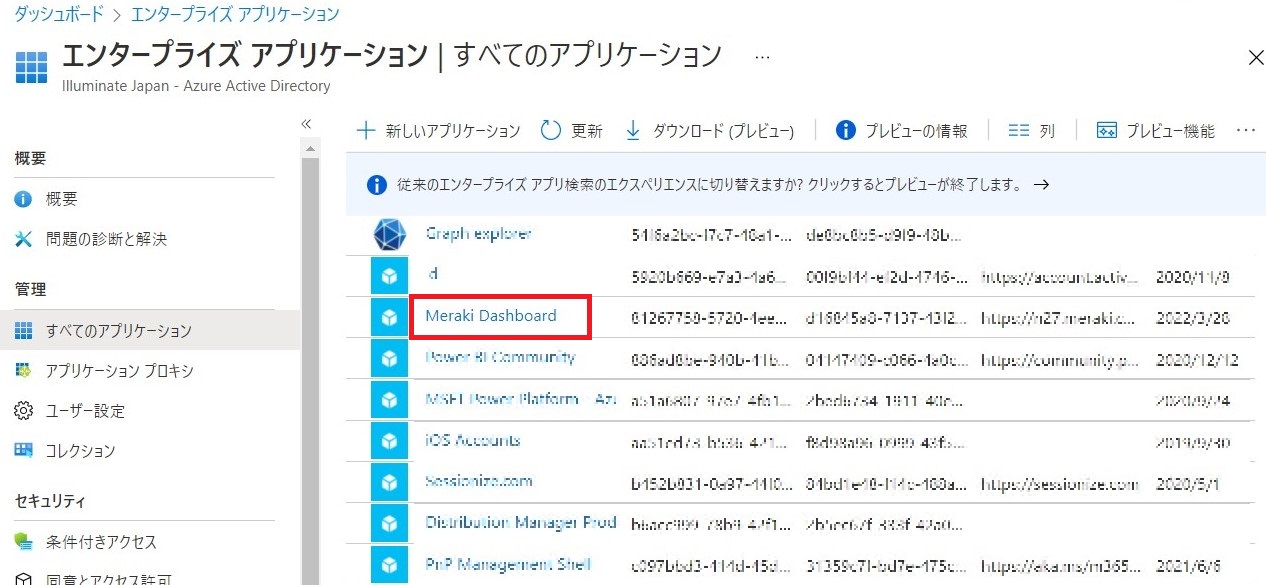Screen dimensions: 1266x585
Task: Click ダウンロード (プレビュー) in the toolbar
Action: [x=709, y=131]
